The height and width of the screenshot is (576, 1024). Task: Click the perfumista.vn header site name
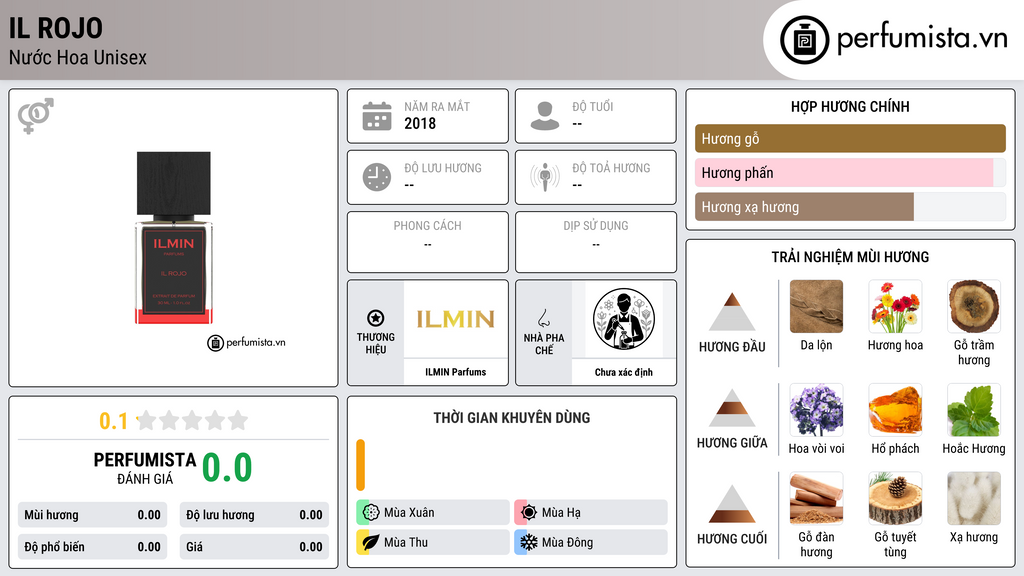pos(922,39)
